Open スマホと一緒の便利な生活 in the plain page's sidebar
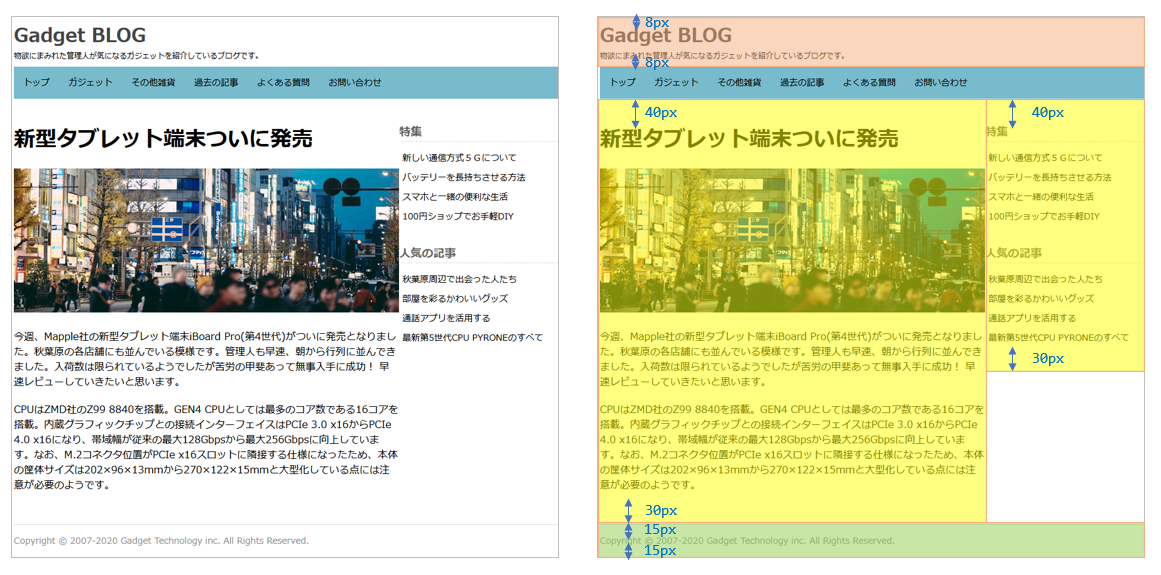This screenshot has width=1161, height=575. 455,197
